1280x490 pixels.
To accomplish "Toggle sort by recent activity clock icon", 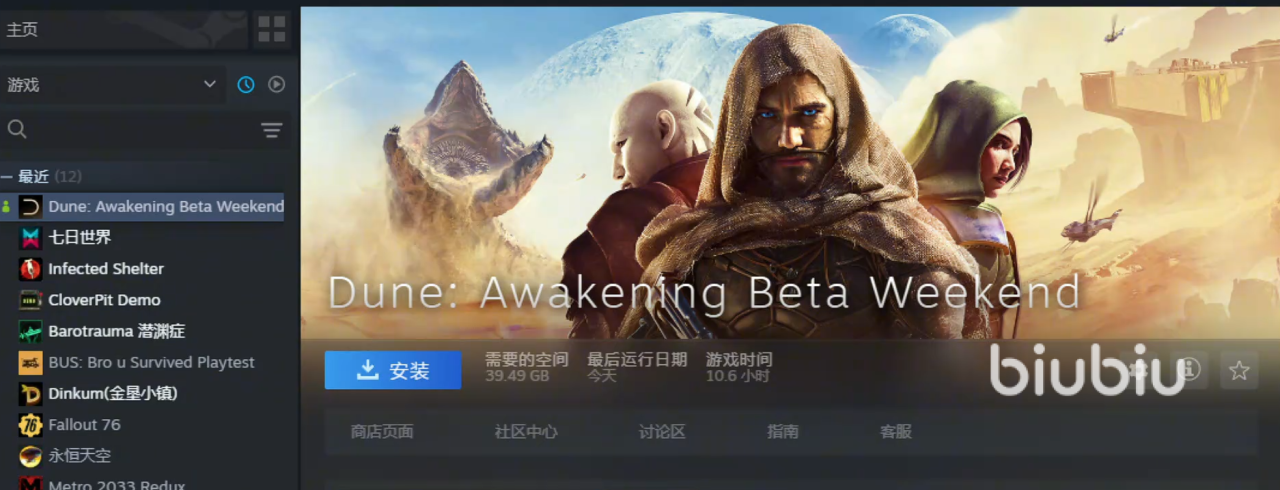I will [245, 85].
